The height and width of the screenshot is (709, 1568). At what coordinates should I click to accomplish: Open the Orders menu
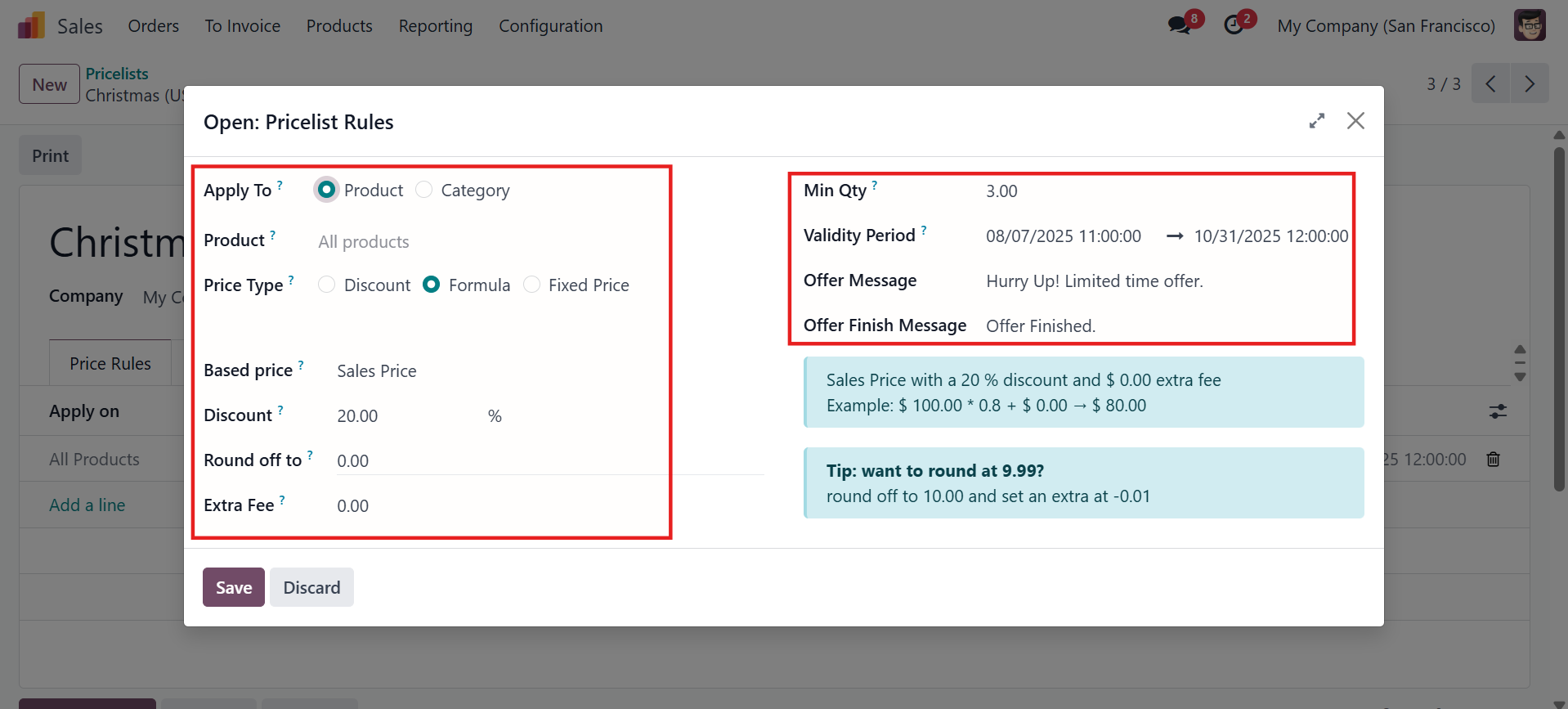[153, 25]
